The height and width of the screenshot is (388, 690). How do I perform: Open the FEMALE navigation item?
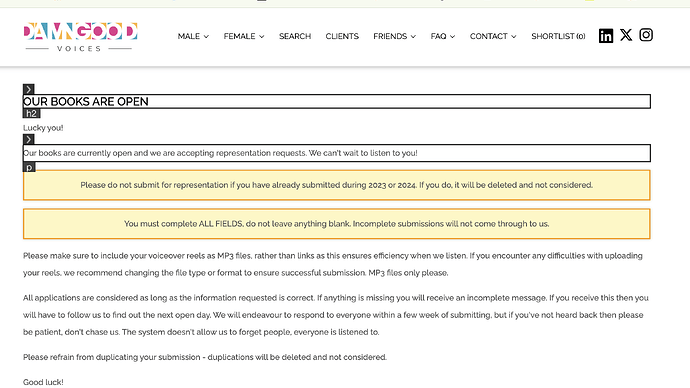pyautogui.click(x=239, y=36)
